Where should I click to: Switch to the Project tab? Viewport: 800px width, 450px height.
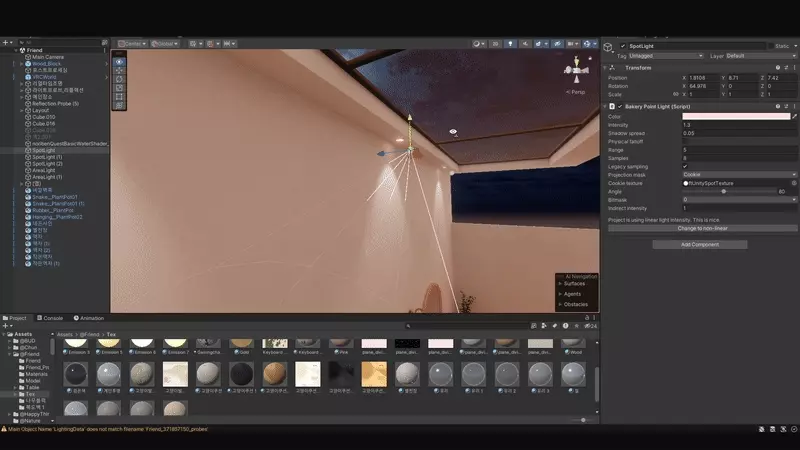tap(15, 318)
